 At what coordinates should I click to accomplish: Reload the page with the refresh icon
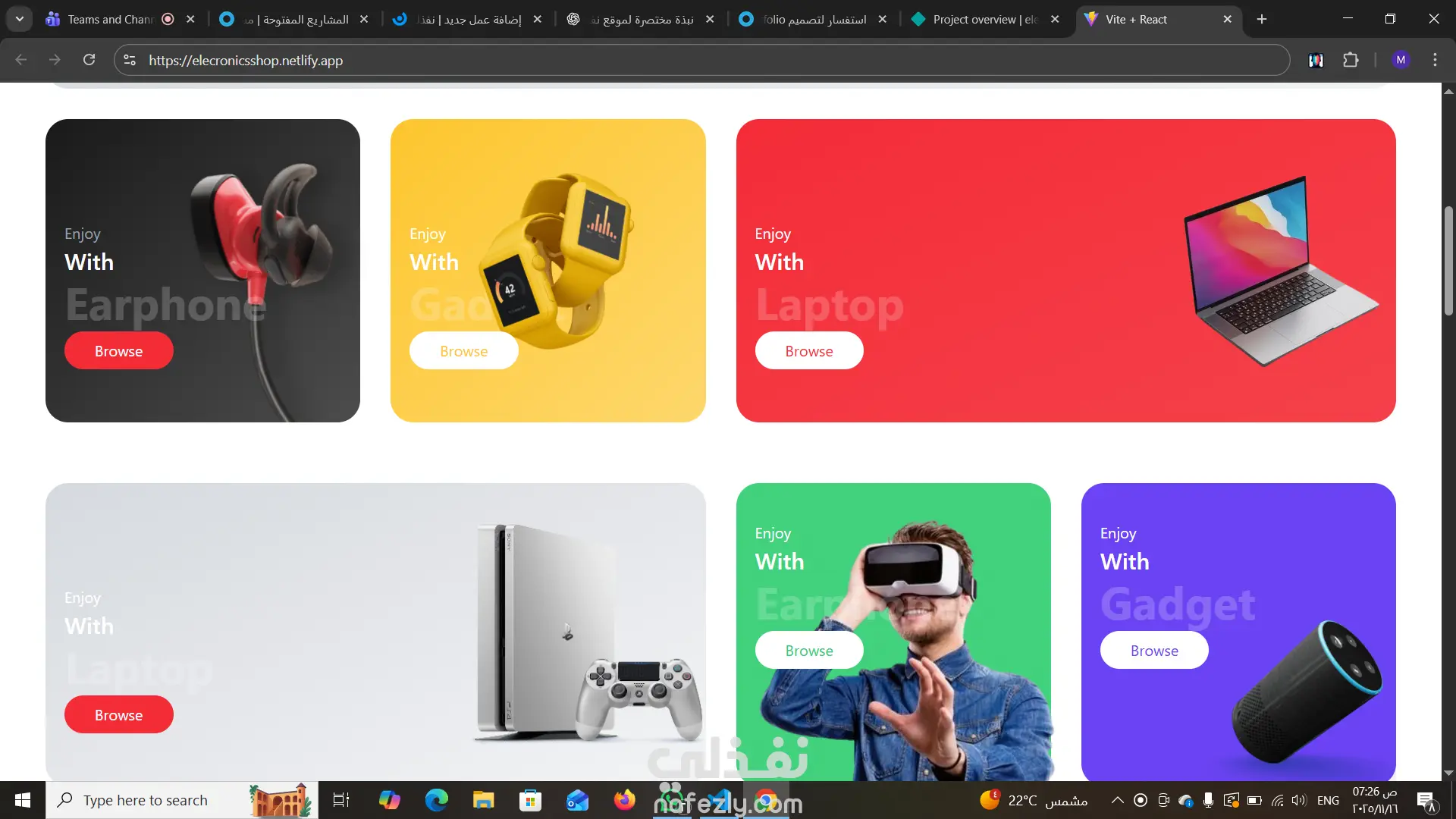(89, 60)
